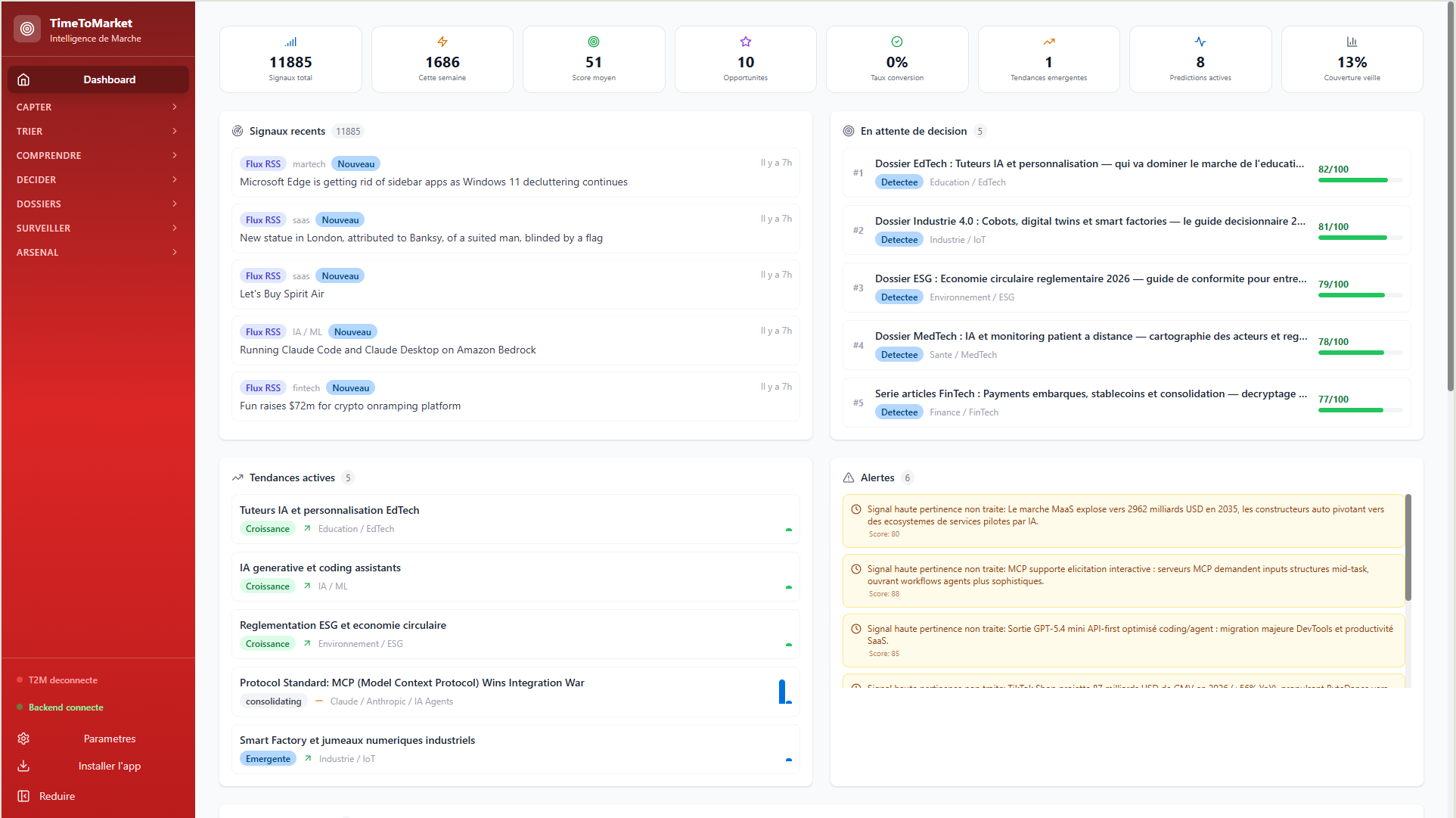Click clock icon on GPT-5.4 mini alert

tap(856, 629)
